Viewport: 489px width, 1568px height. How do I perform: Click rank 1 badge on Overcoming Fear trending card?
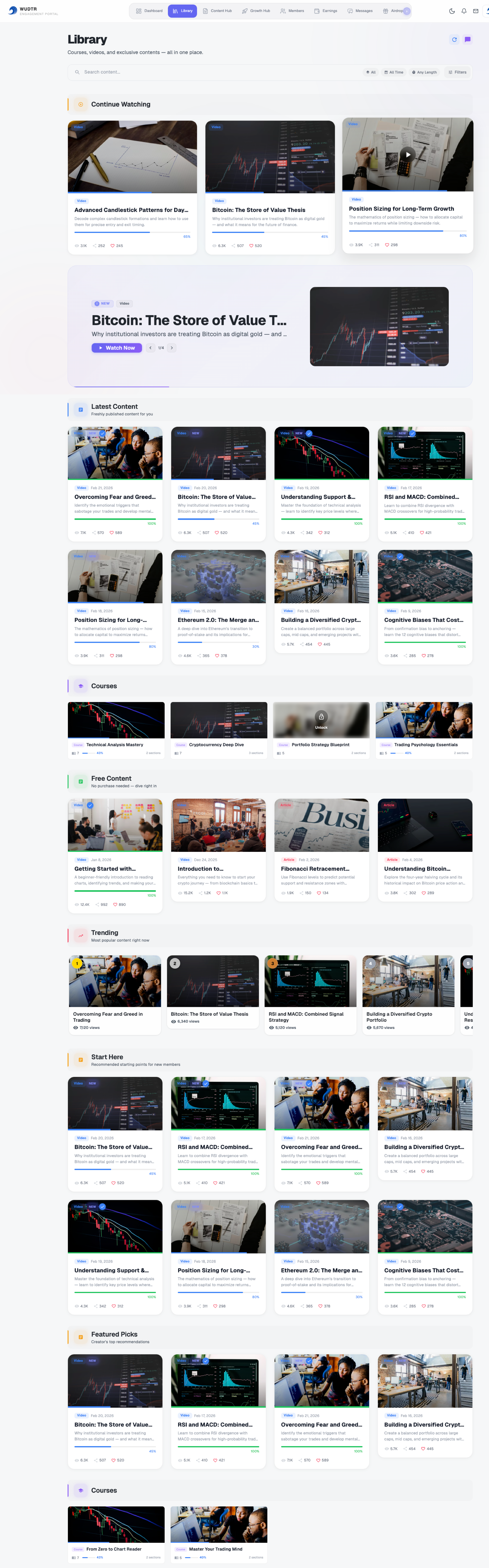click(77, 963)
